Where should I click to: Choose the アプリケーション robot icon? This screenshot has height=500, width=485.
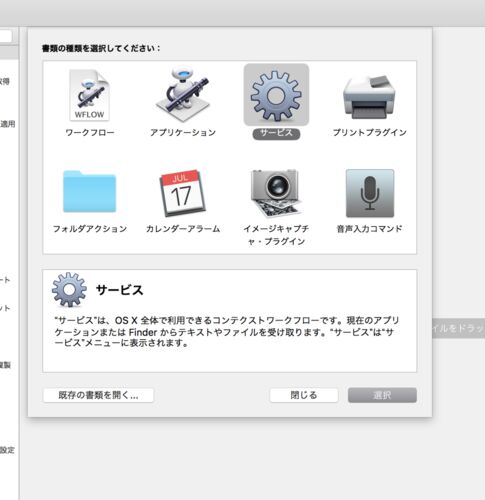coord(183,95)
